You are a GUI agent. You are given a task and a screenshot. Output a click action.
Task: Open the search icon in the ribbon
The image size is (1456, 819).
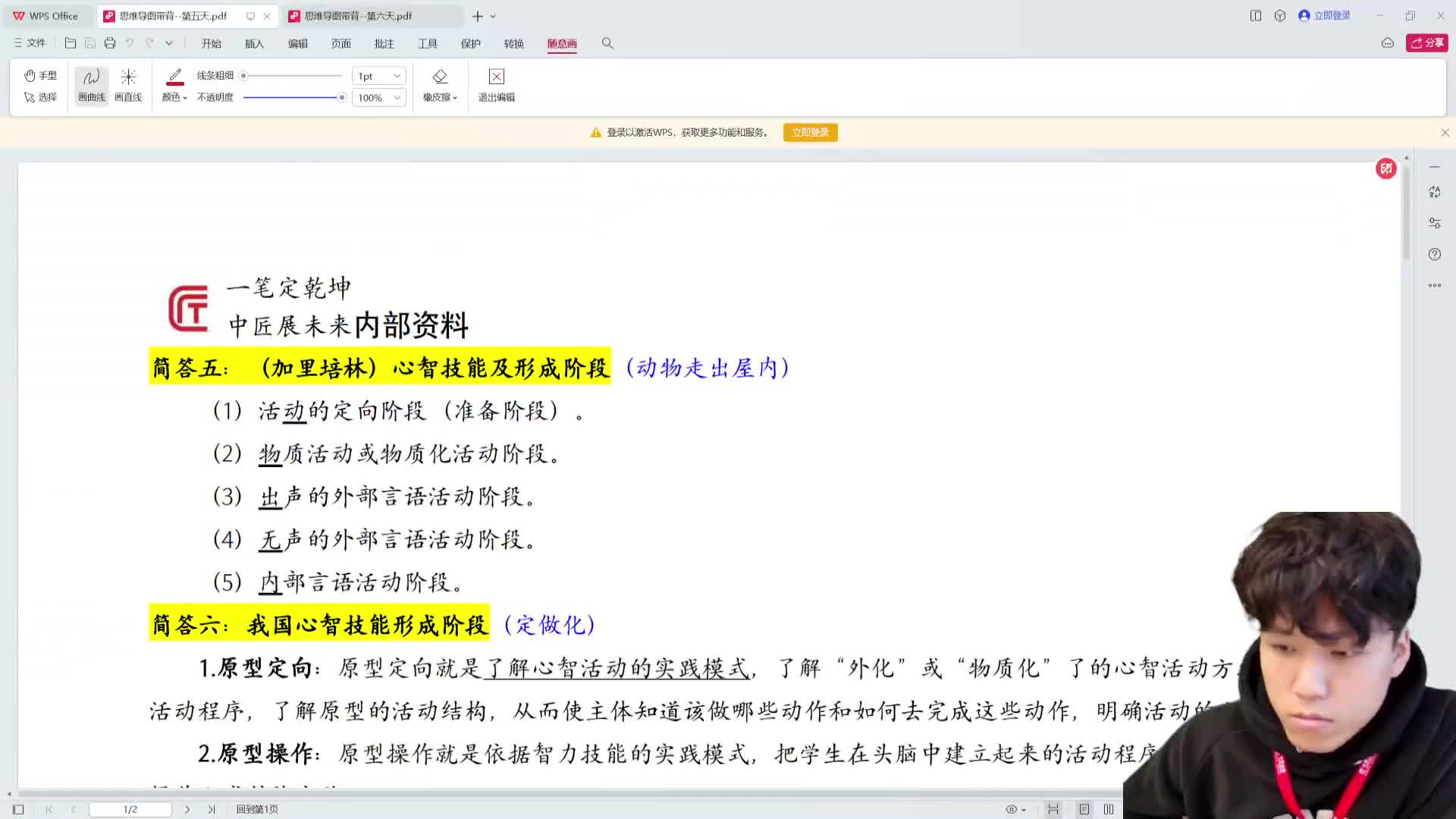point(607,43)
